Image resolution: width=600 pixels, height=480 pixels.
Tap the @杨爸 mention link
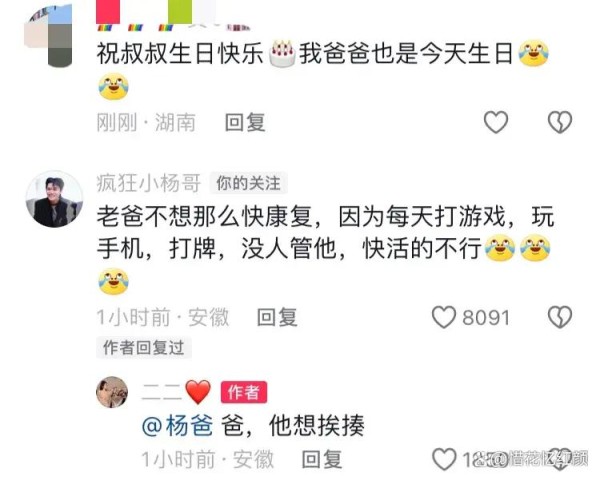pyautogui.click(x=178, y=425)
